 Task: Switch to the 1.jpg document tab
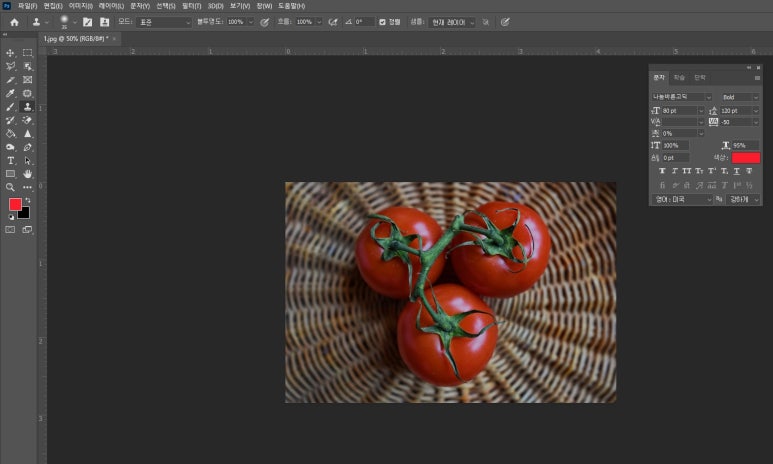(76, 38)
